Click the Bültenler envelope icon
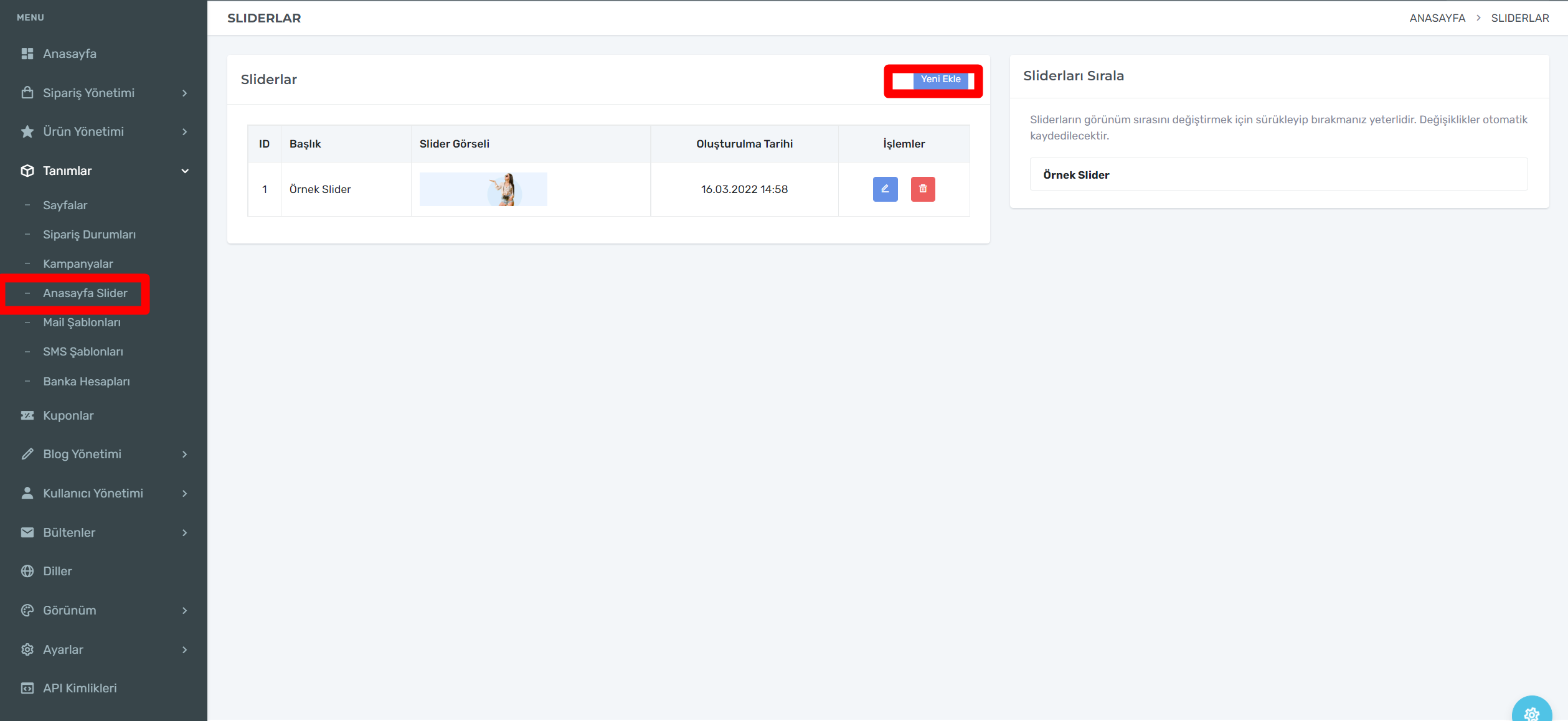The height and width of the screenshot is (721, 1568). coord(27,532)
